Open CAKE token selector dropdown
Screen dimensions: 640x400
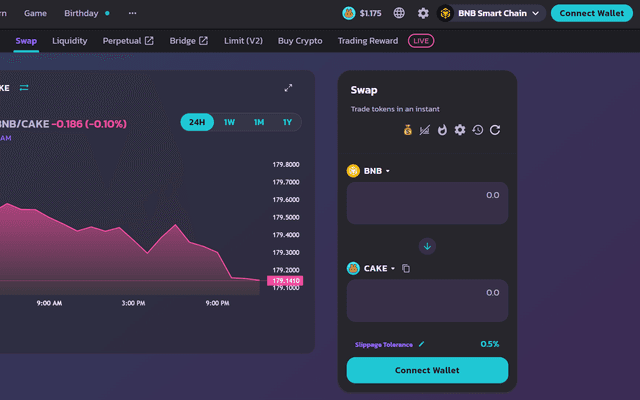tap(379, 268)
